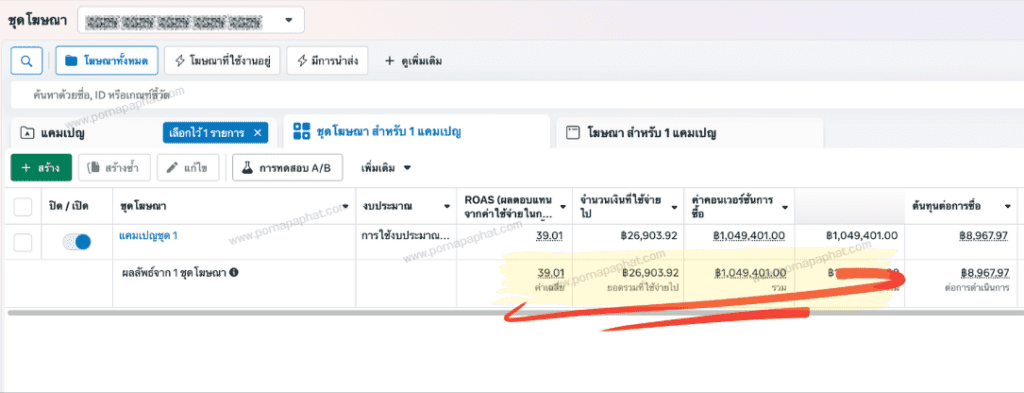1024x393 pixels.
Task: Click the แก้ไข edit button
Action: pyautogui.click(x=187, y=168)
